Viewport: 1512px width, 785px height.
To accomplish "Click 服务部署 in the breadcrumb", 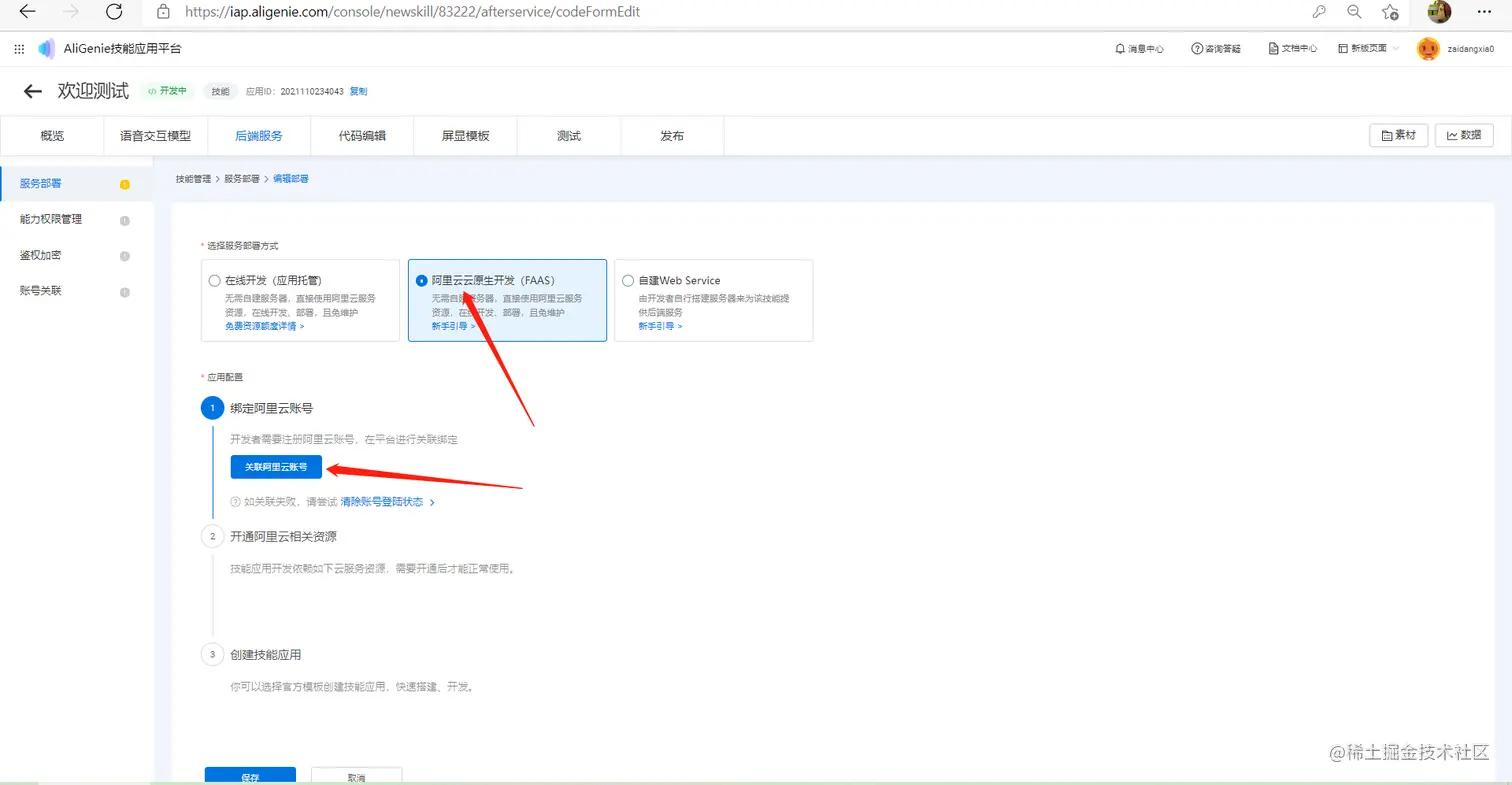I will click(x=242, y=178).
